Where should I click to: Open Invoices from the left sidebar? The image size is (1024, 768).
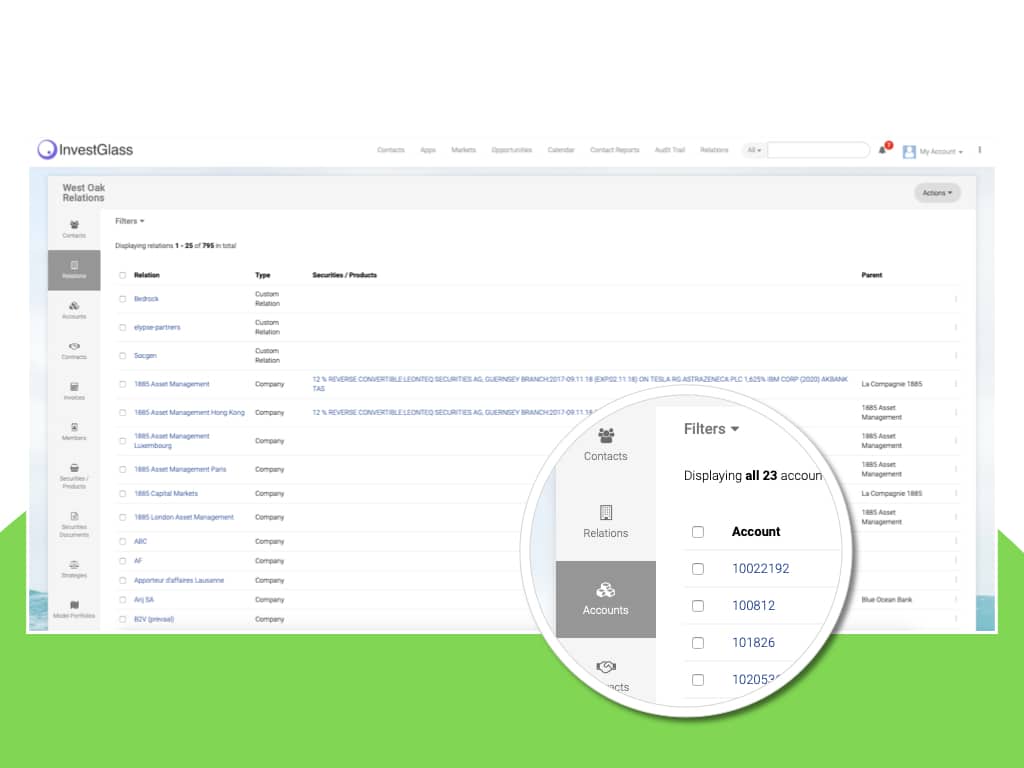74,391
